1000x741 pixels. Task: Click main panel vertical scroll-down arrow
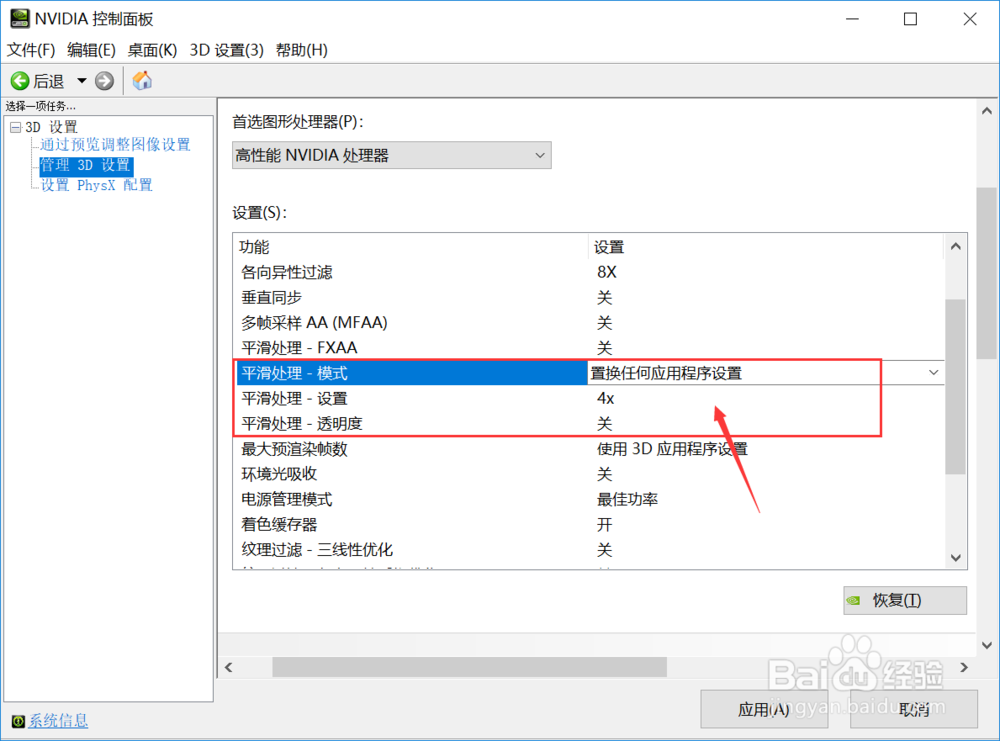click(x=987, y=645)
